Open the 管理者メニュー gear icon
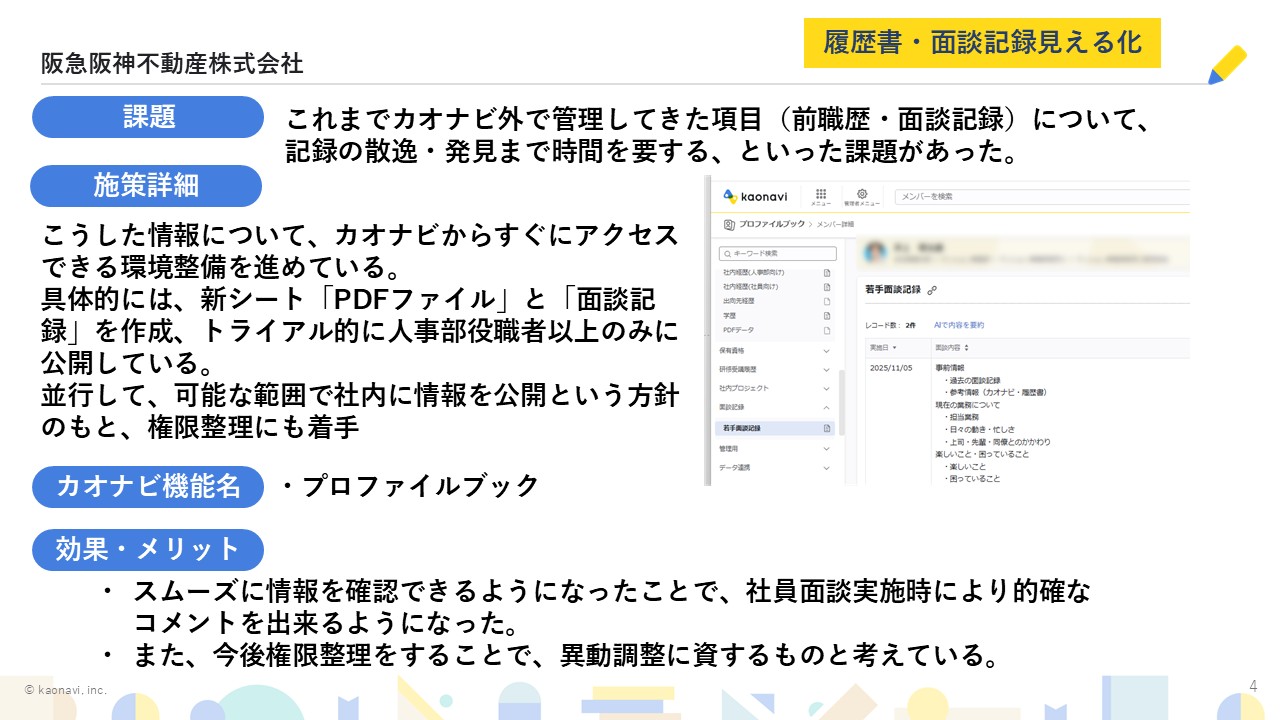This screenshot has height=720, width=1280. point(862,194)
